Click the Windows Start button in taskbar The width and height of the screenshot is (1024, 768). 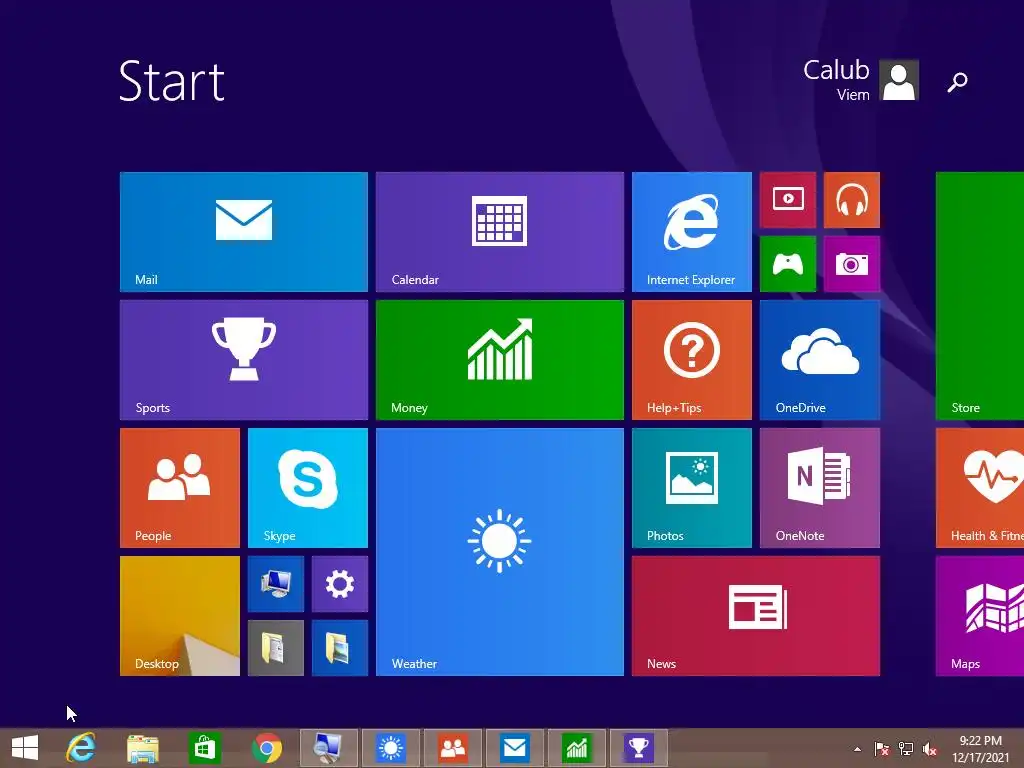tap(25, 748)
